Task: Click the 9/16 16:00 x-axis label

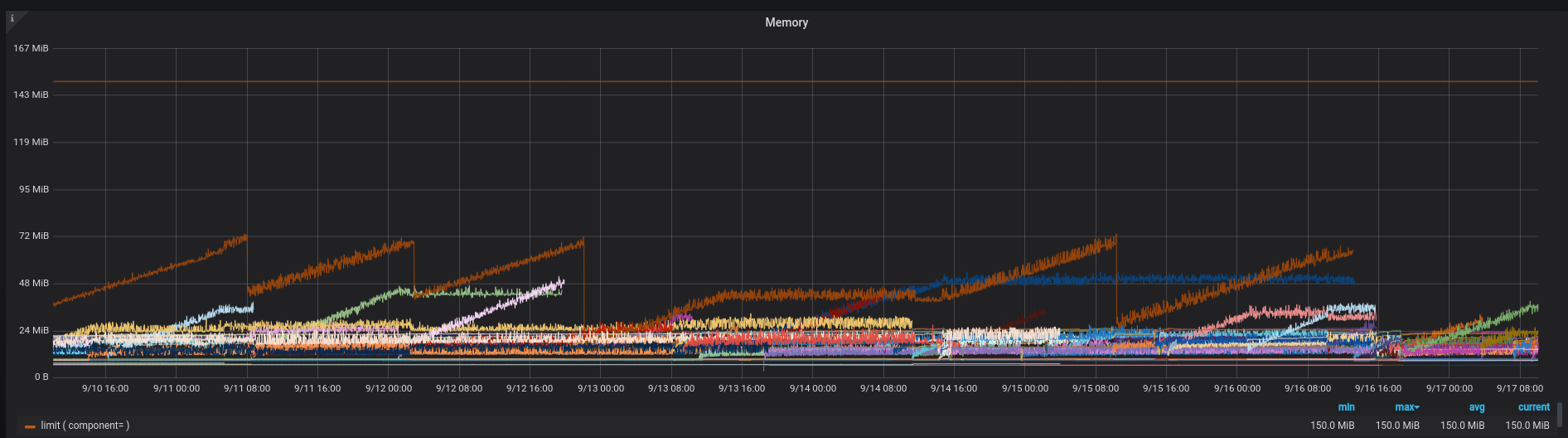Action: pyautogui.click(x=1378, y=388)
